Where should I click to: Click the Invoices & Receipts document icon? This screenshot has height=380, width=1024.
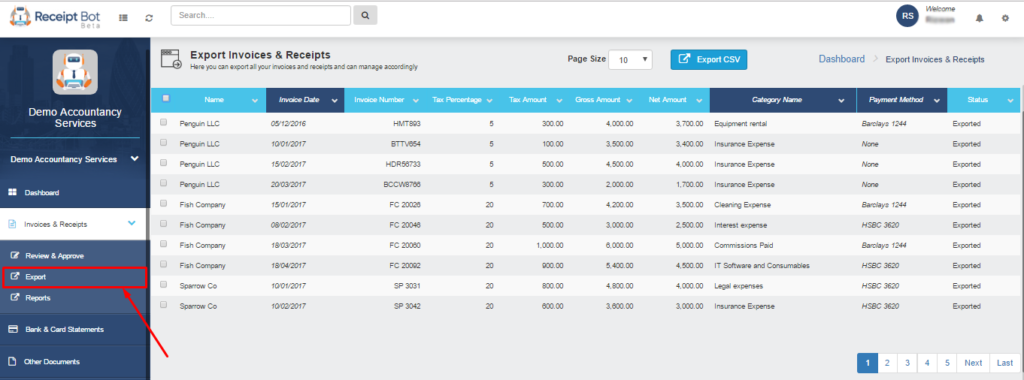(11, 224)
